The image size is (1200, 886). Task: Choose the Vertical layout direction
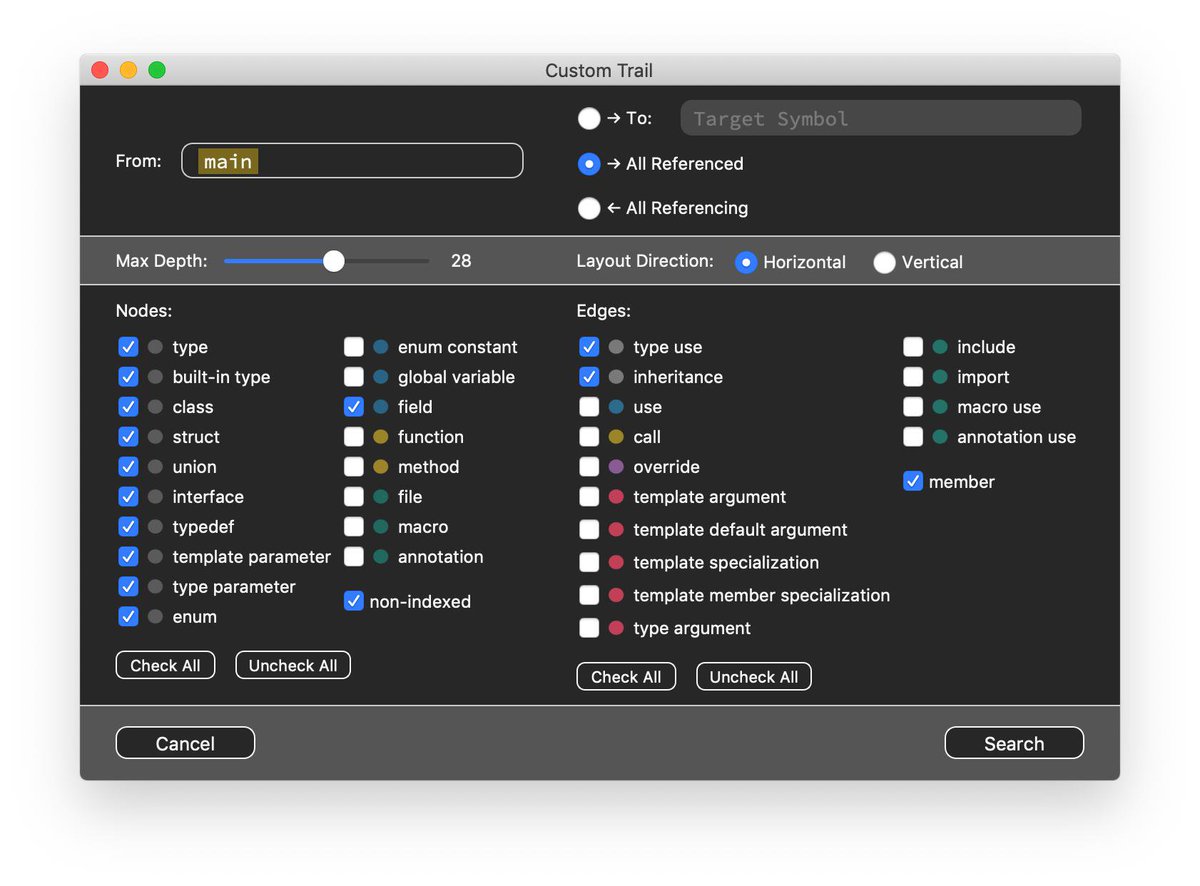pos(884,262)
